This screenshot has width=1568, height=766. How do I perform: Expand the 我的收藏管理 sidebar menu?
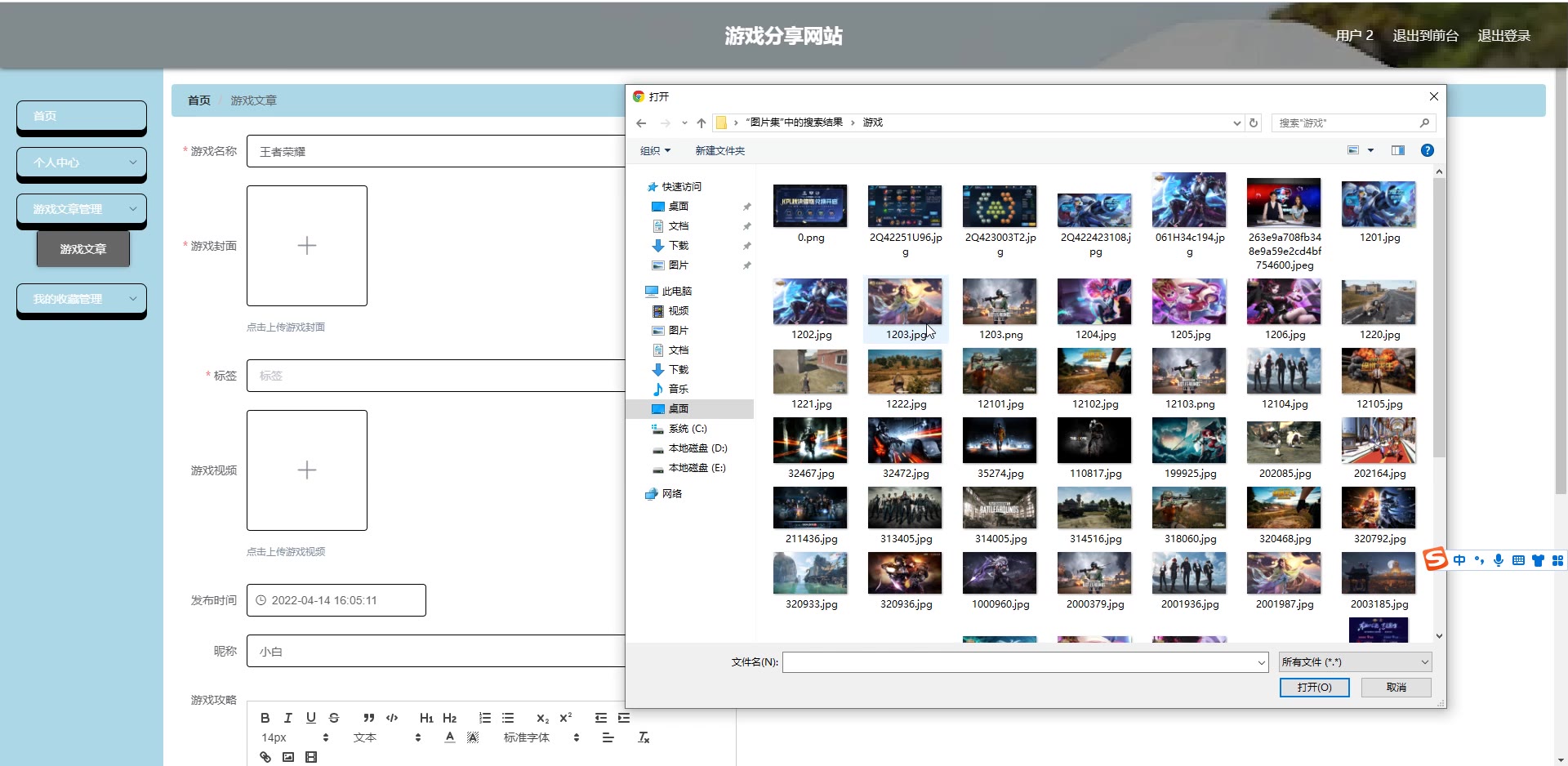click(82, 299)
